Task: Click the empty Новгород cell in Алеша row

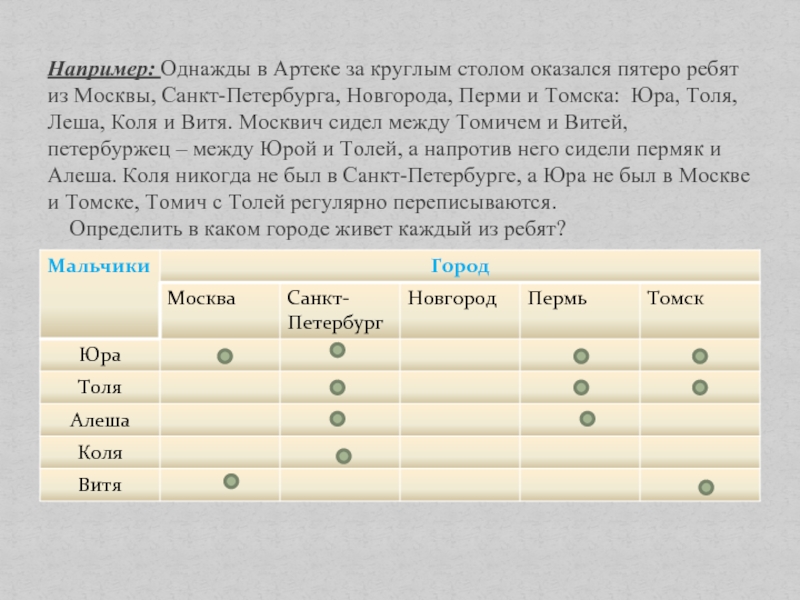Action: tap(460, 420)
